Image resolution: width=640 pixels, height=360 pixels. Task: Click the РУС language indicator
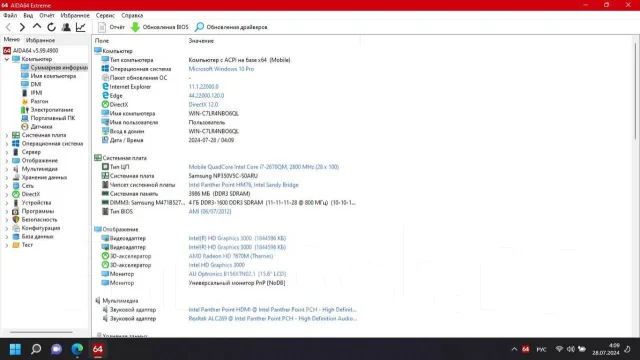click(x=541, y=349)
